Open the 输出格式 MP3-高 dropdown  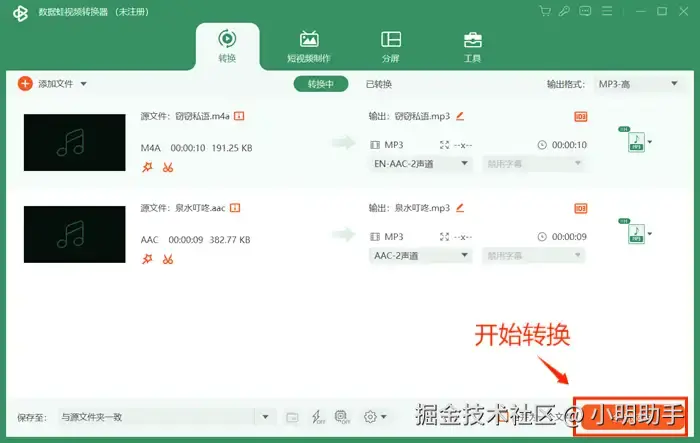point(638,84)
